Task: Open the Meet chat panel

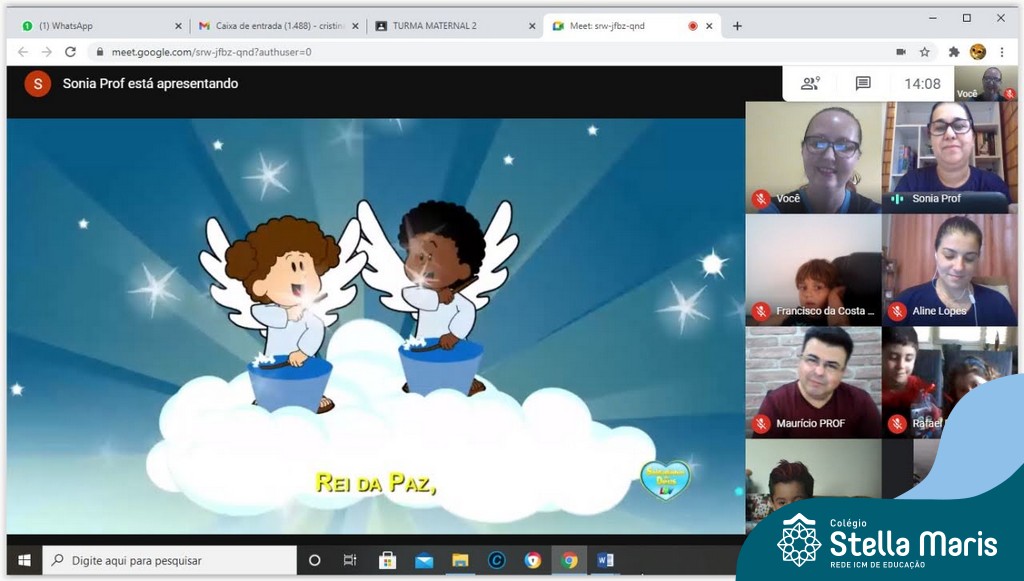Action: pos(863,84)
